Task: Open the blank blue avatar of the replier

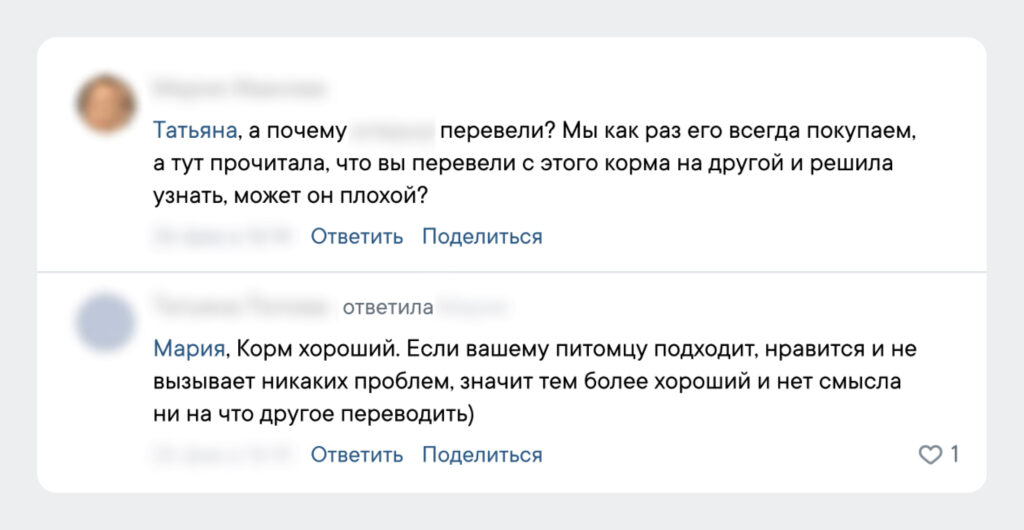Action: [x=106, y=323]
